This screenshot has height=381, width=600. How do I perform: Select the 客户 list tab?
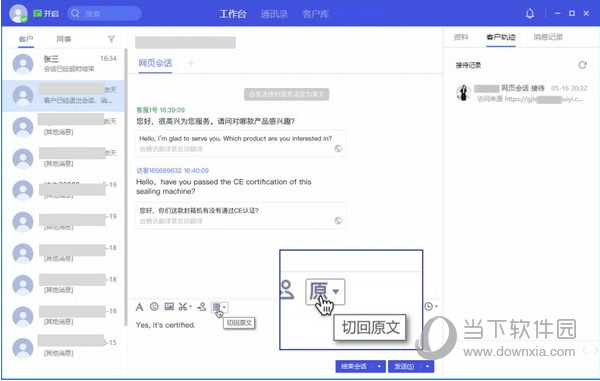coord(26,39)
